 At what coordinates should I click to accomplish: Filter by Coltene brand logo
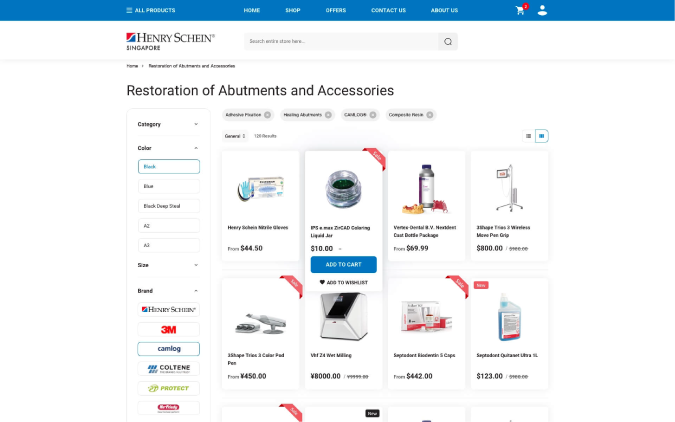coord(169,369)
